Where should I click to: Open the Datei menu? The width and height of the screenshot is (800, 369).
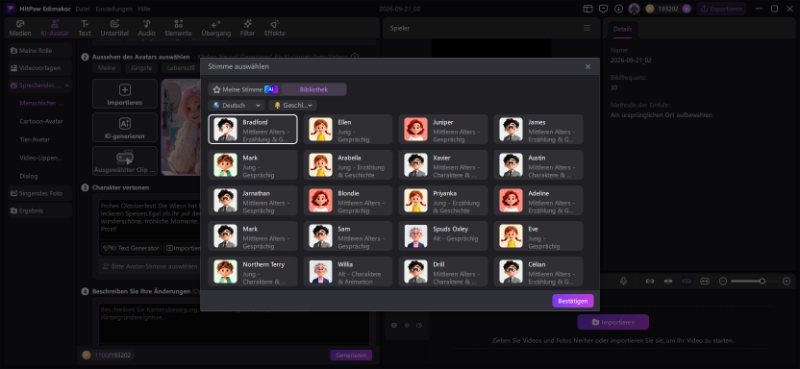pyautogui.click(x=82, y=9)
